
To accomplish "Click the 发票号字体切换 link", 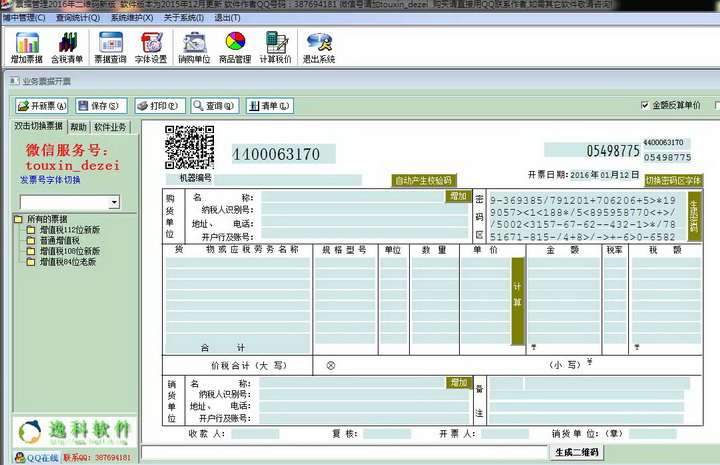I will point(50,180).
